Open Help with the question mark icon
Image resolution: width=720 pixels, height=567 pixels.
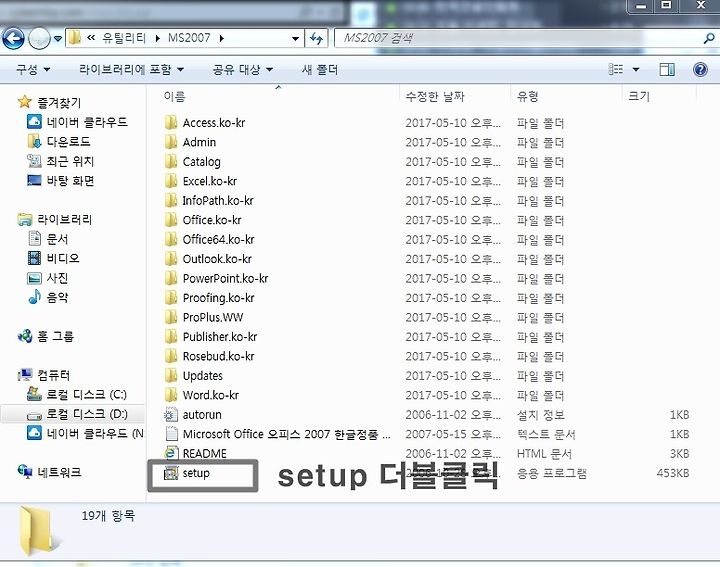click(x=700, y=70)
